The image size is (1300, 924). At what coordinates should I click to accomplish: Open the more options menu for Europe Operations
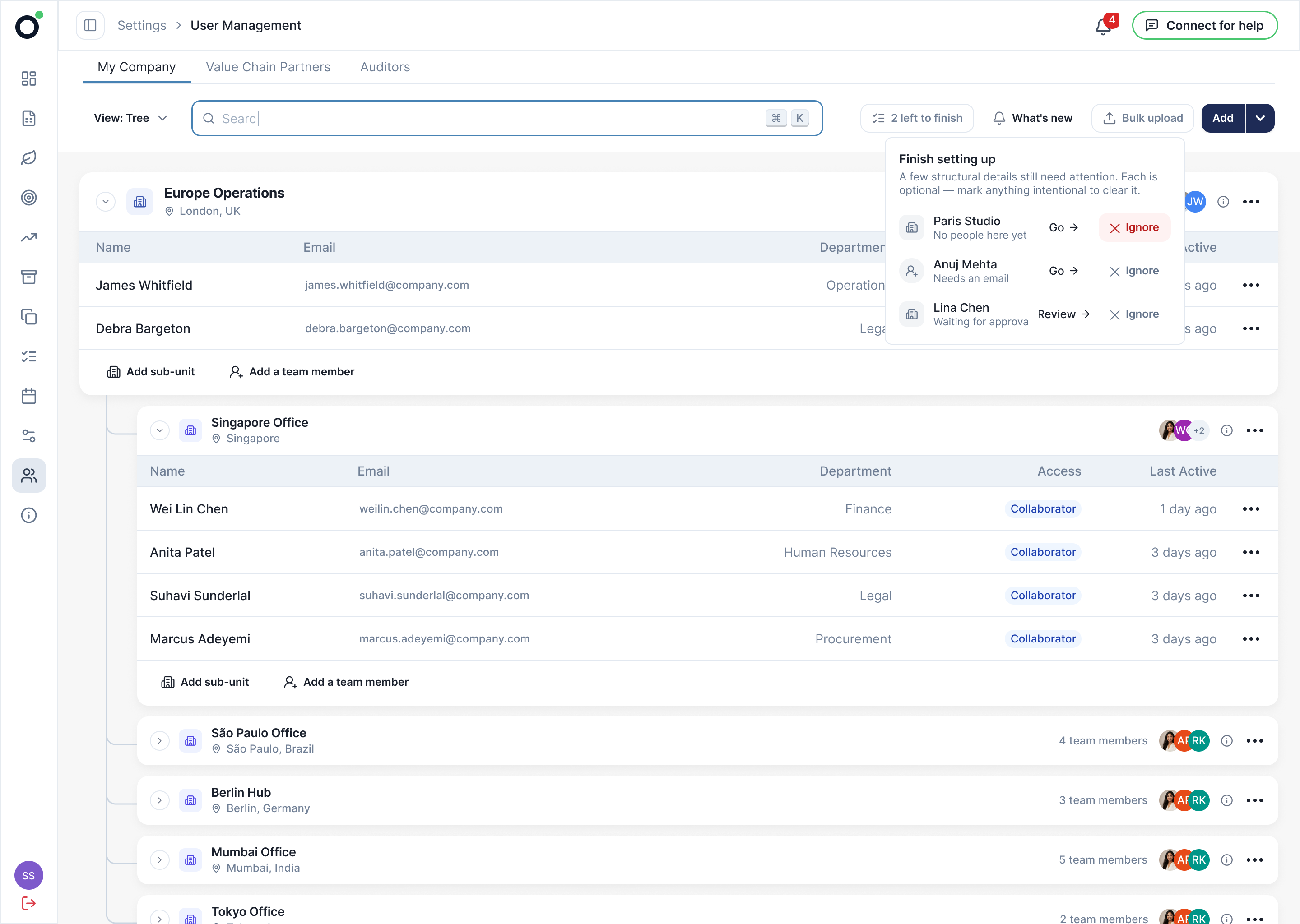[x=1251, y=202]
